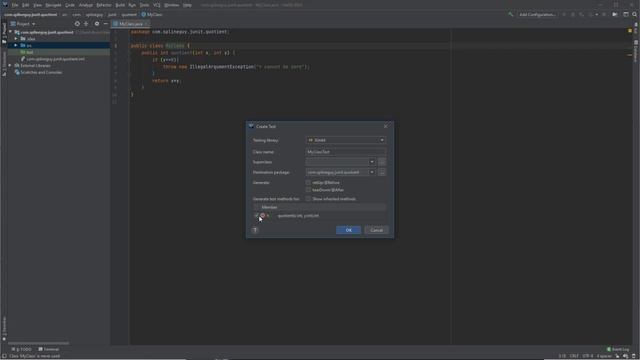Toggle the quotient method checkbox
The height and width of the screenshot is (360, 640).
click(256, 216)
